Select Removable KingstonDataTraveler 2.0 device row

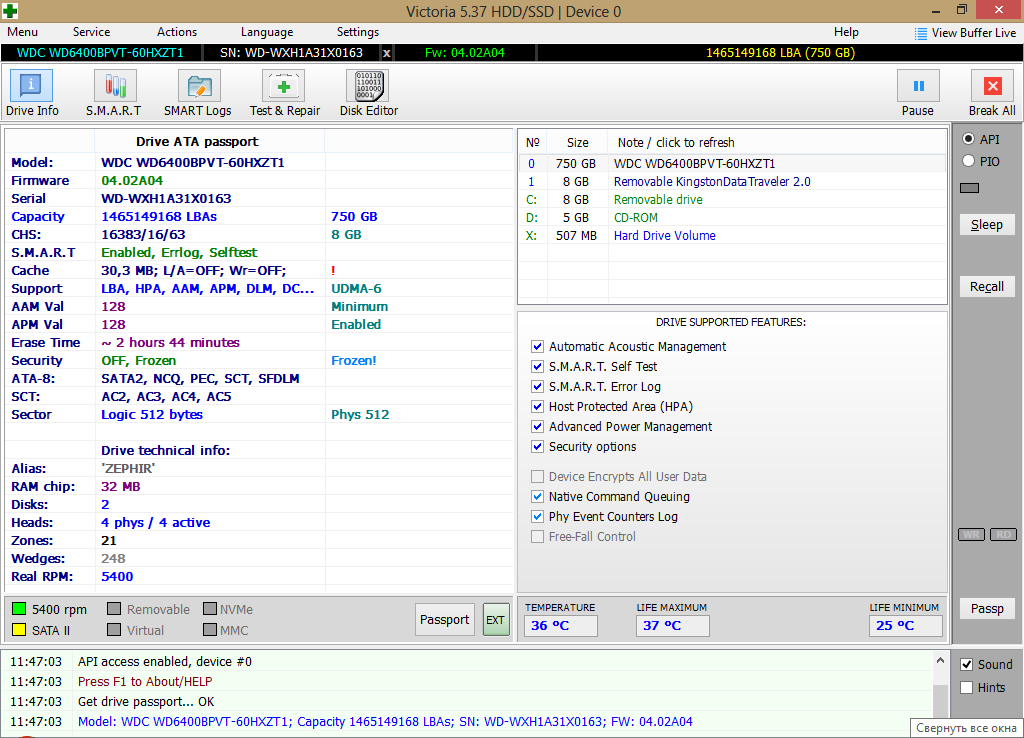coord(732,182)
